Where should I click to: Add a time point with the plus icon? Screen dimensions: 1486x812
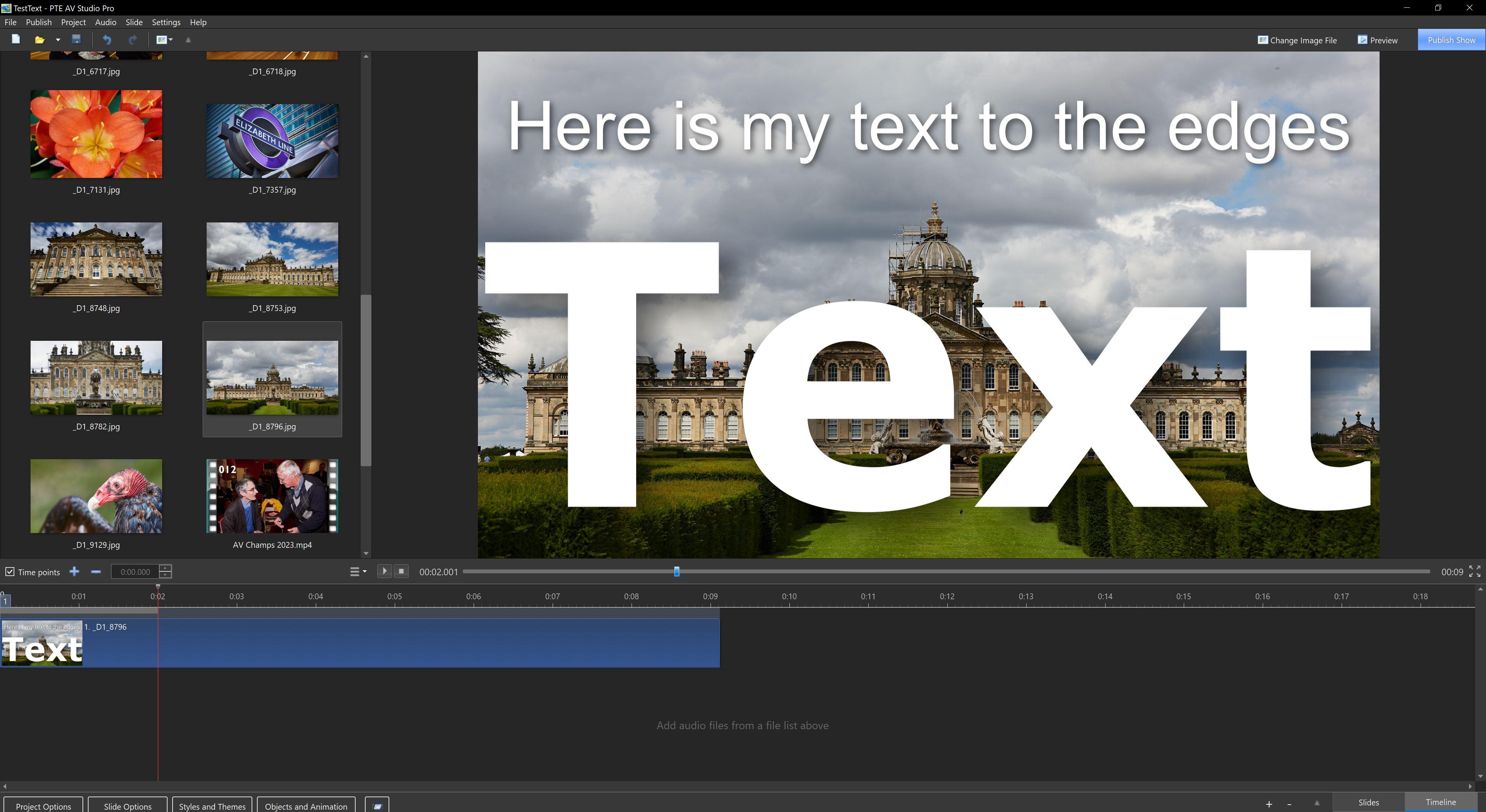(74, 571)
